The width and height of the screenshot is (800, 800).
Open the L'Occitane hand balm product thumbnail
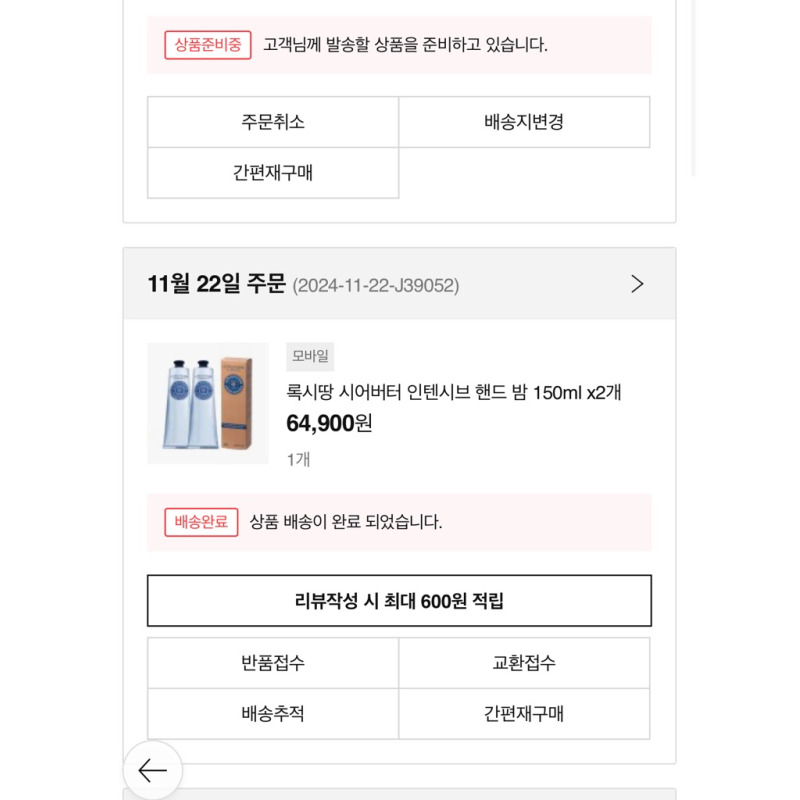pyautogui.click(x=208, y=403)
